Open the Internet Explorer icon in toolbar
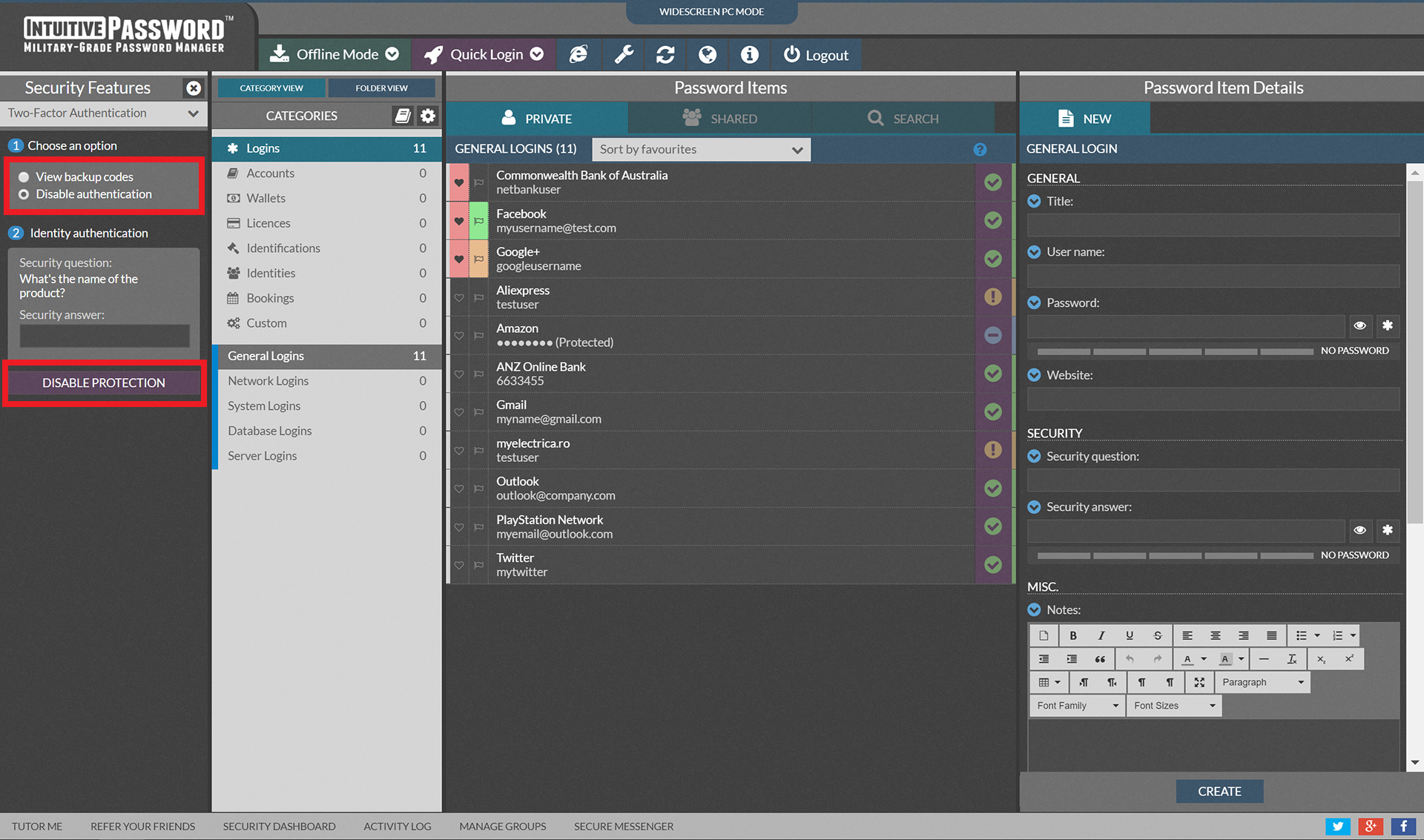 578,54
